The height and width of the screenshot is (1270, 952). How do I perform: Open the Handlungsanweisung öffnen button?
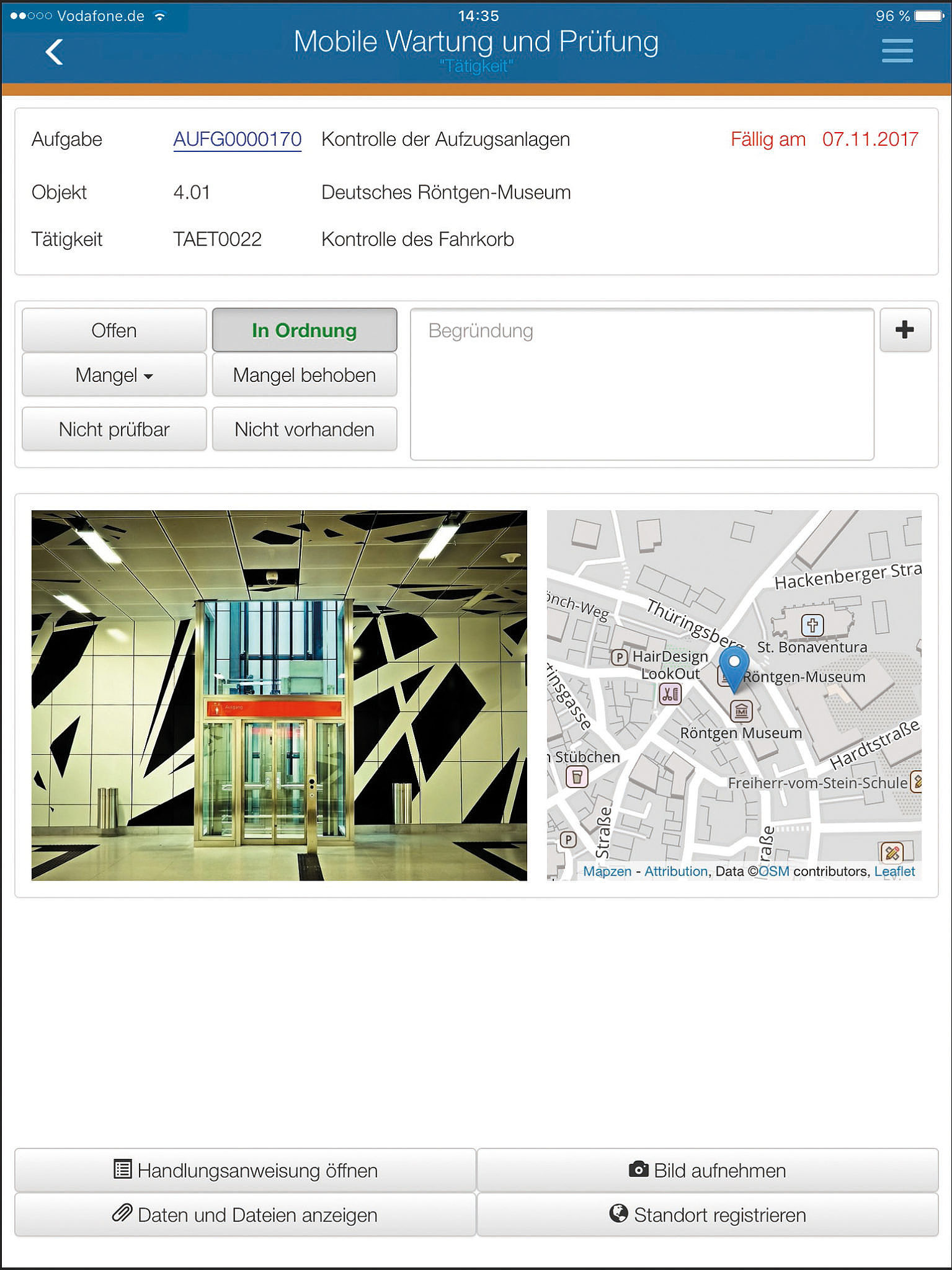pyautogui.click(x=246, y=1170)
